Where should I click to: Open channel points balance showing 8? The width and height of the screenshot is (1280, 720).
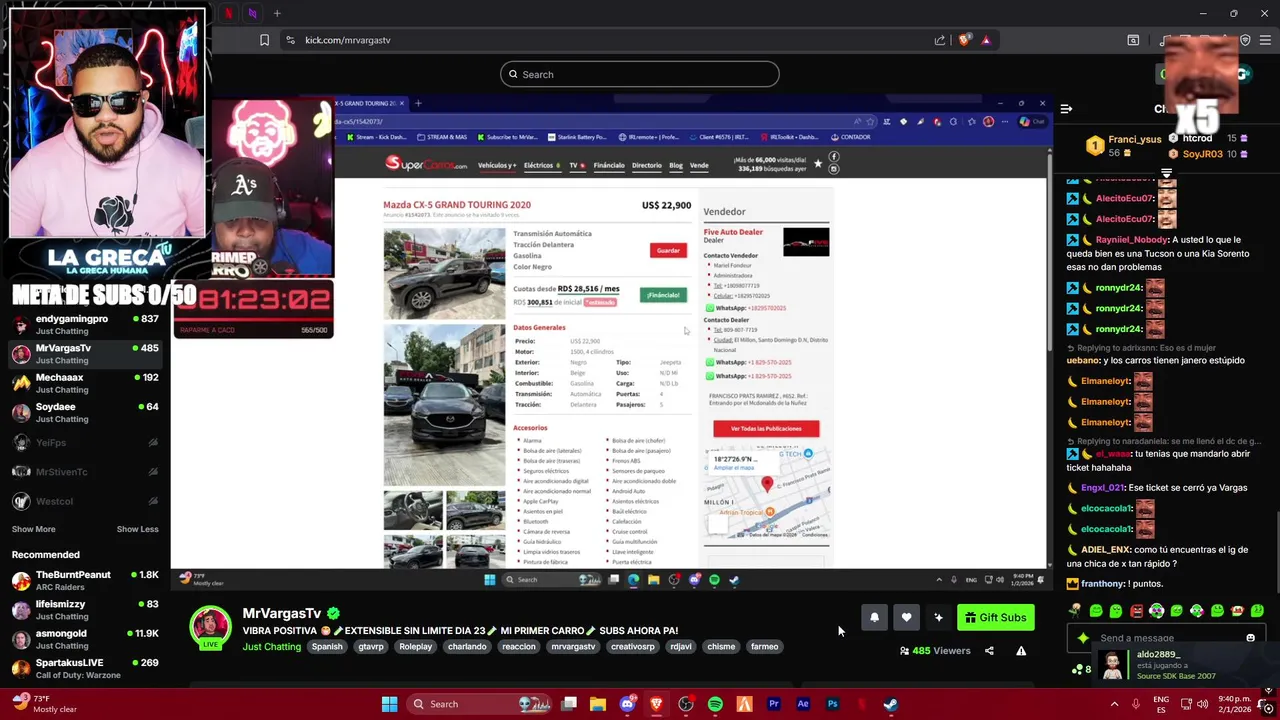click(1082, 669)
